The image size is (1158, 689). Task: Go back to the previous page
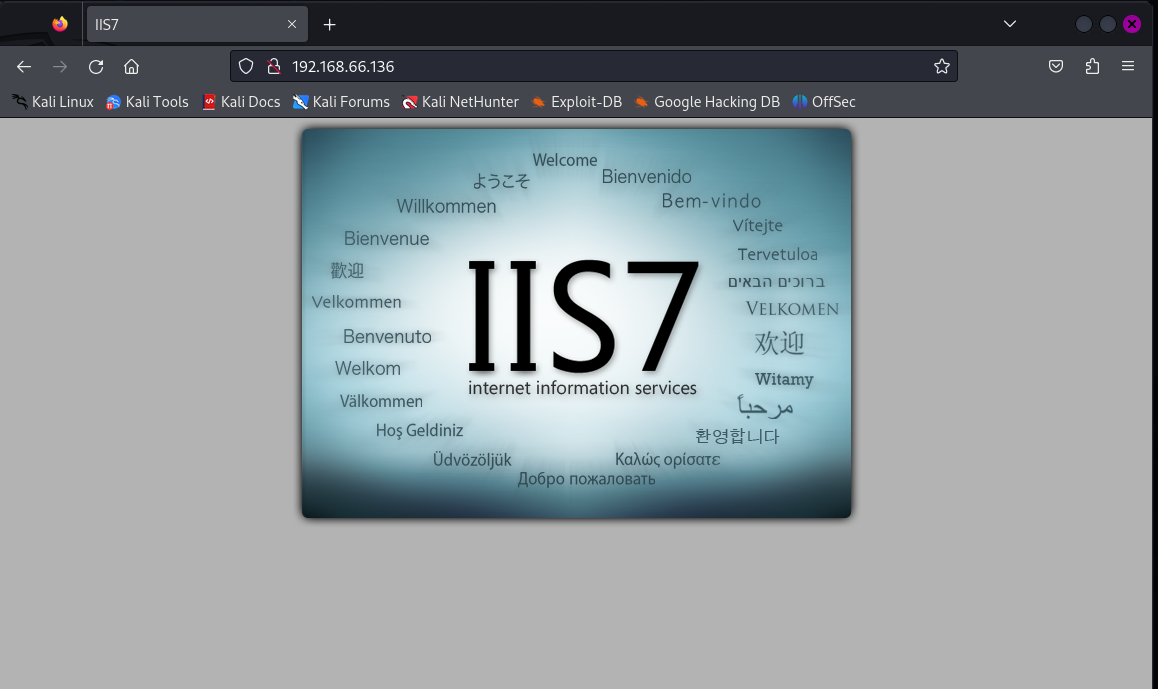coord(24,66)
